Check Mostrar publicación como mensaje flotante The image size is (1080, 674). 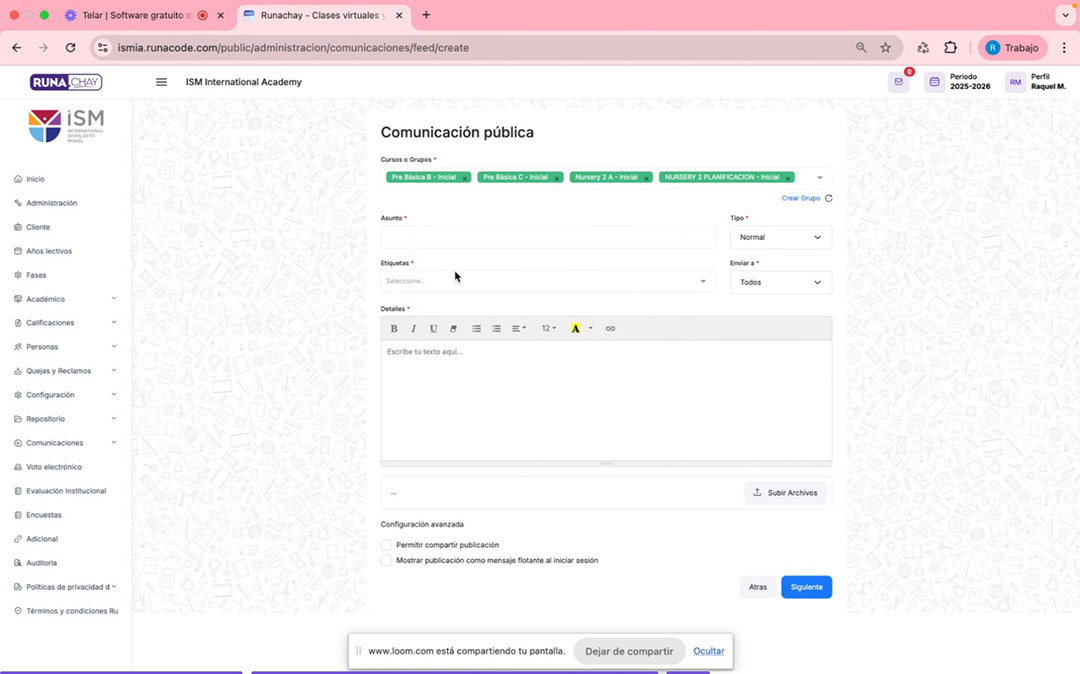click(387, 561)
